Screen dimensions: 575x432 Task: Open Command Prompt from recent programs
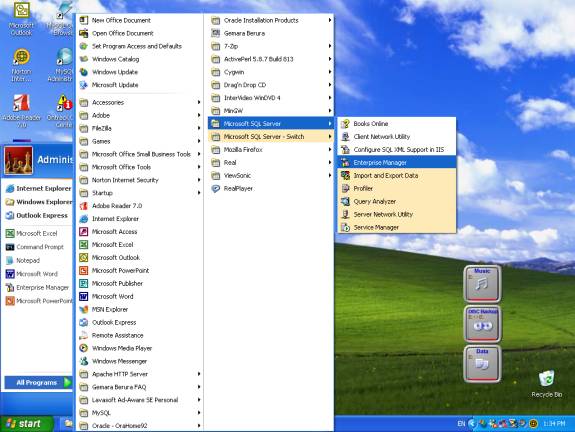coord(38,247)
